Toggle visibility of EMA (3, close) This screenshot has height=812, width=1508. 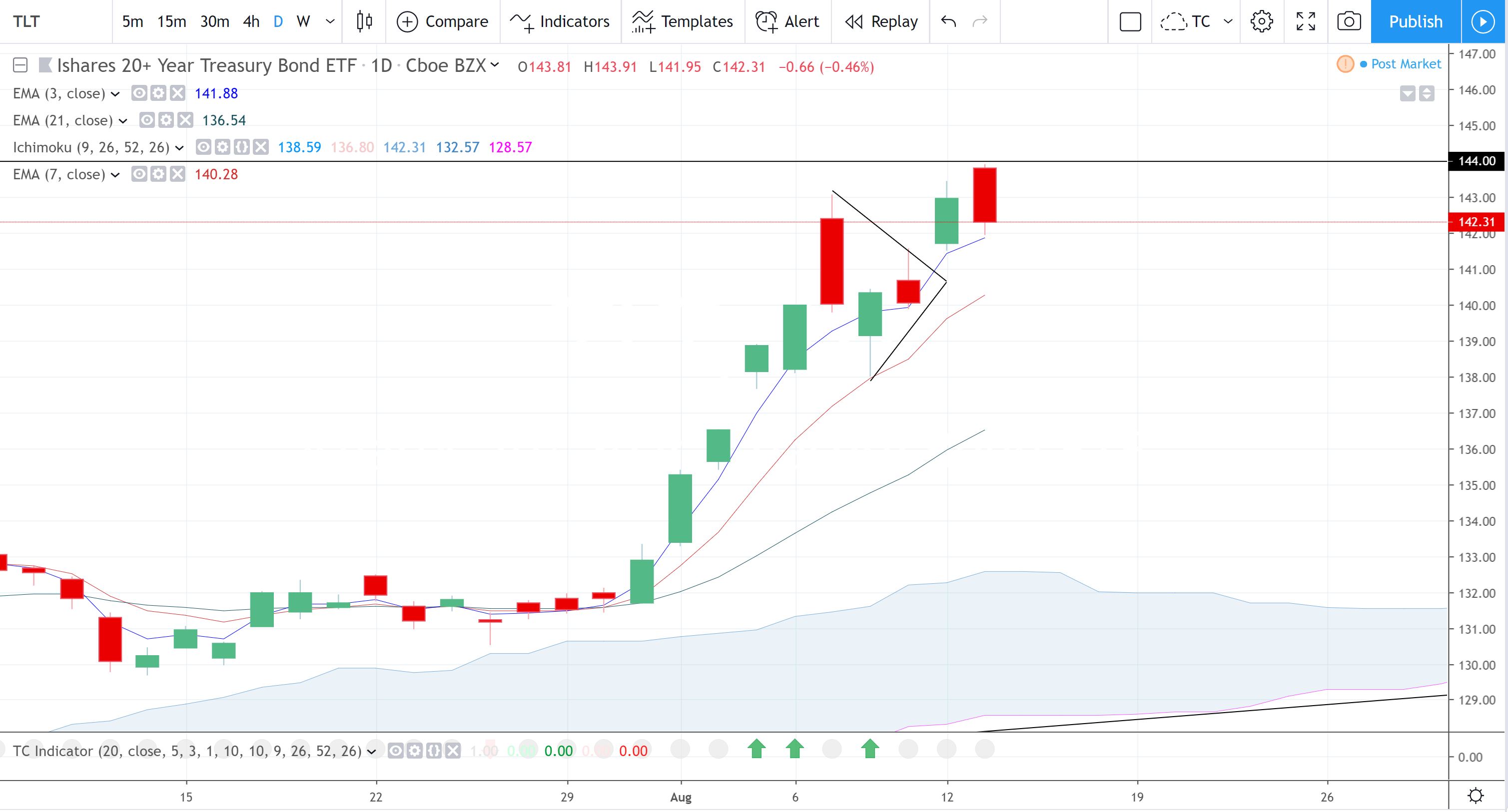(139, 93)
